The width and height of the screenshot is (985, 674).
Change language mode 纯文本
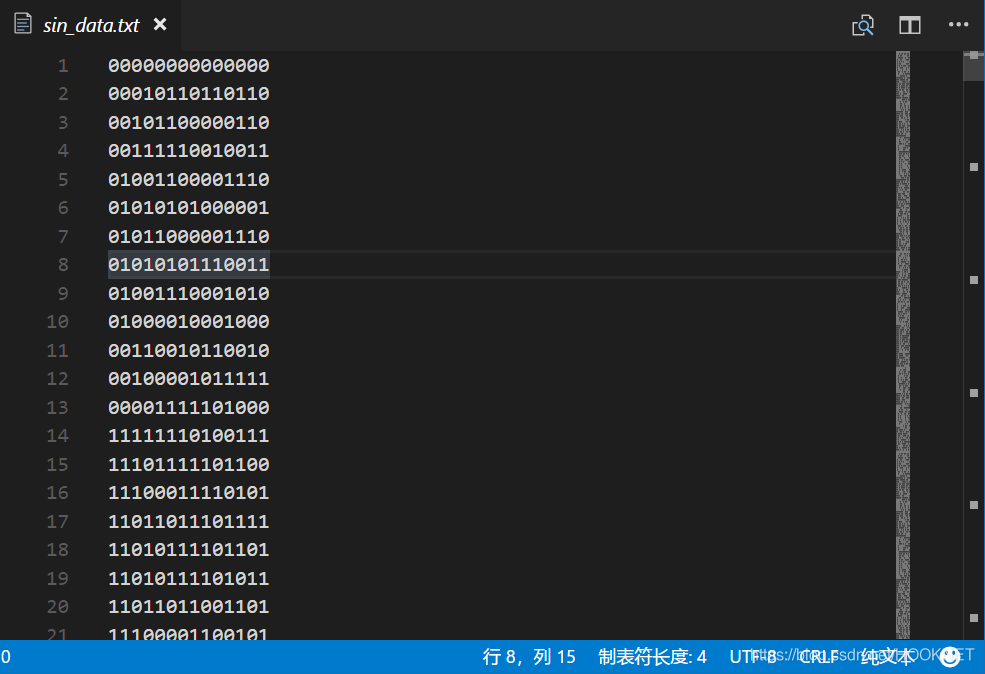pos(887,657)
